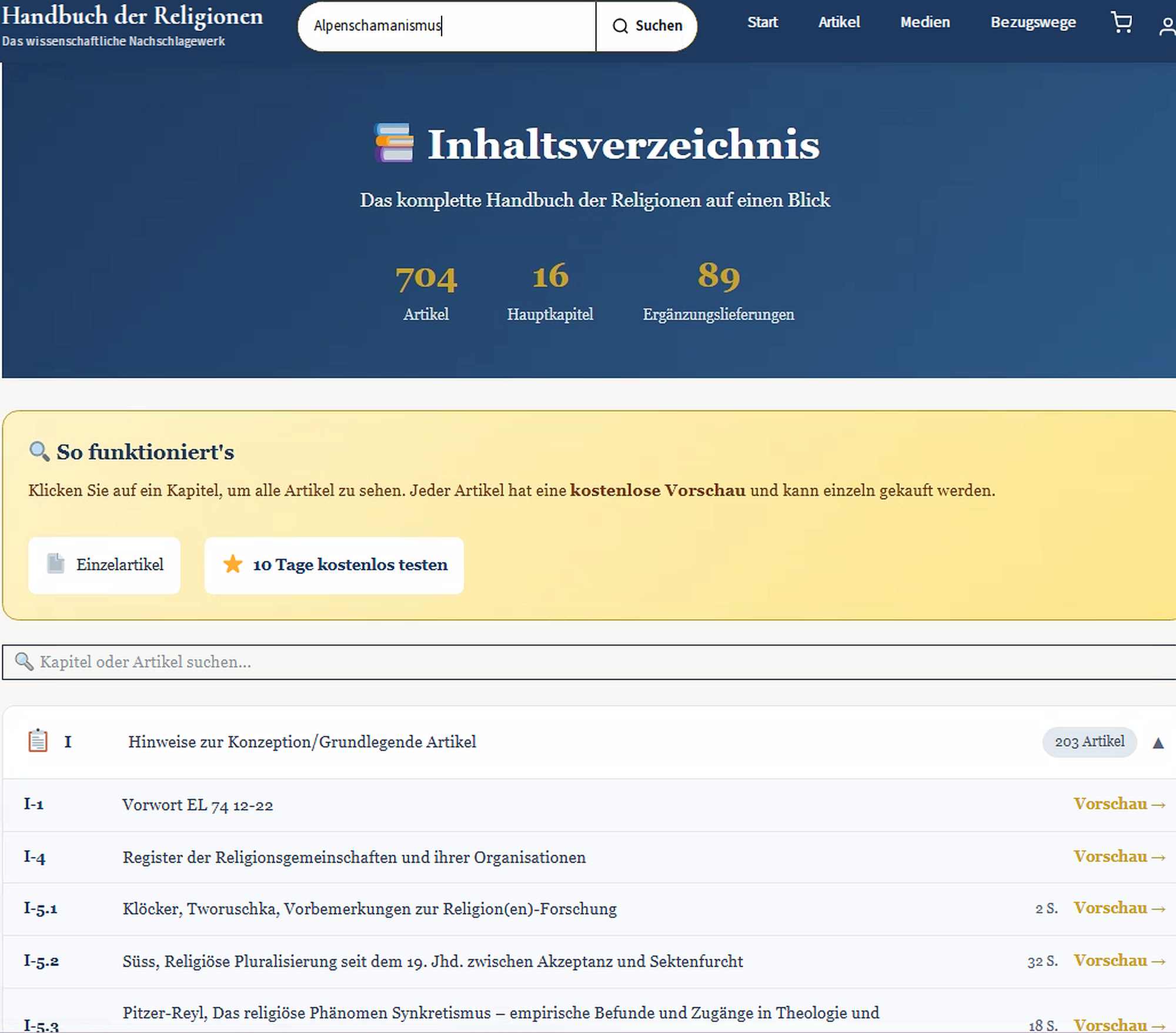Open Vorschau for Süss, Religiöse Pluralisierung
The image size is (1176, 1033).
1119,961
